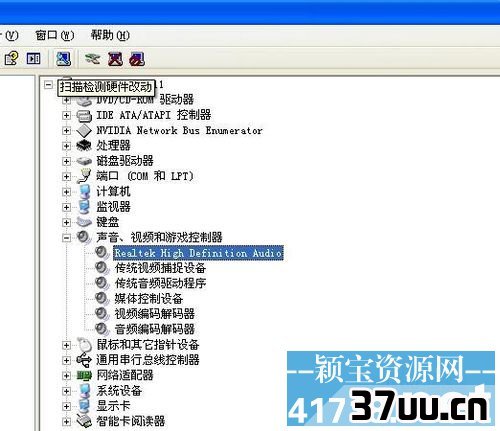Select 传统音频驱动程序 in the tree
The width and height of the screenshot is (500, 431).
[x=160, y=283]
